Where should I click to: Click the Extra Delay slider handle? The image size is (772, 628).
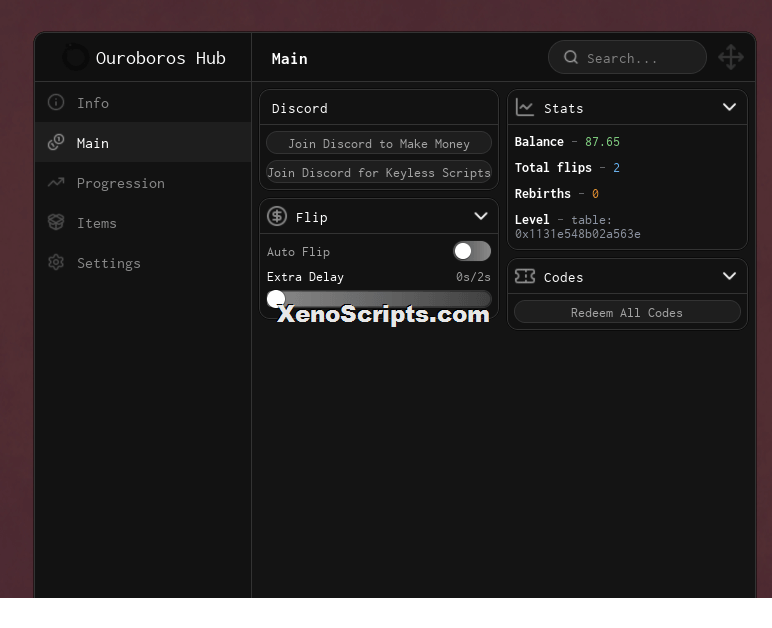tap(276, 299)
